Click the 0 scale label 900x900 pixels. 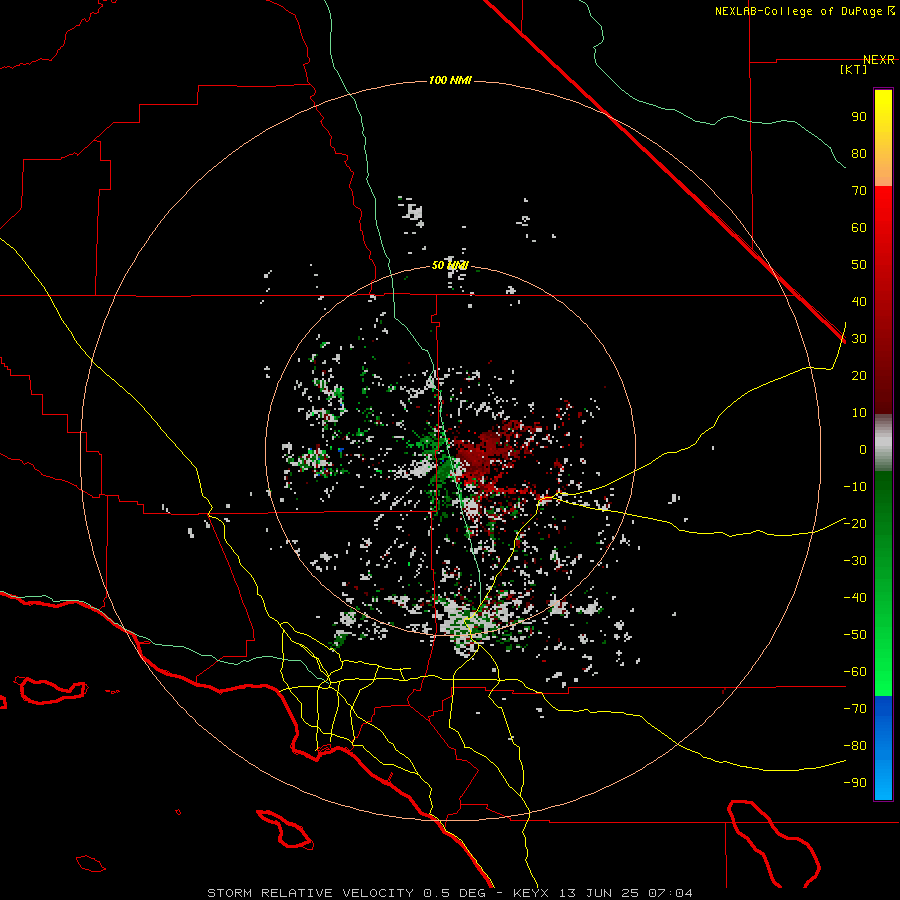[863, 449]
